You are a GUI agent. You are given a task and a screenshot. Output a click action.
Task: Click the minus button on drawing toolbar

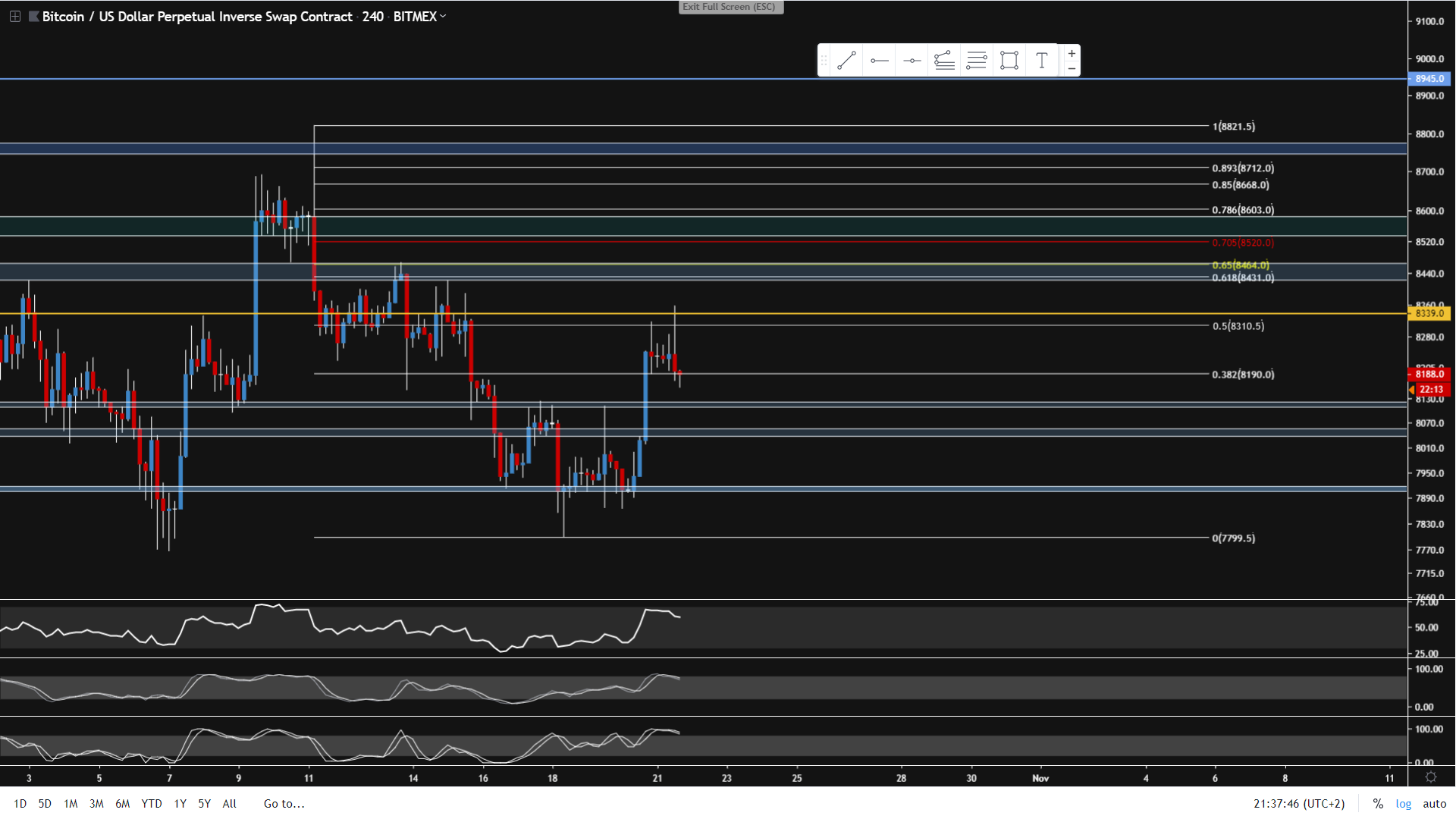[1072, 69]
